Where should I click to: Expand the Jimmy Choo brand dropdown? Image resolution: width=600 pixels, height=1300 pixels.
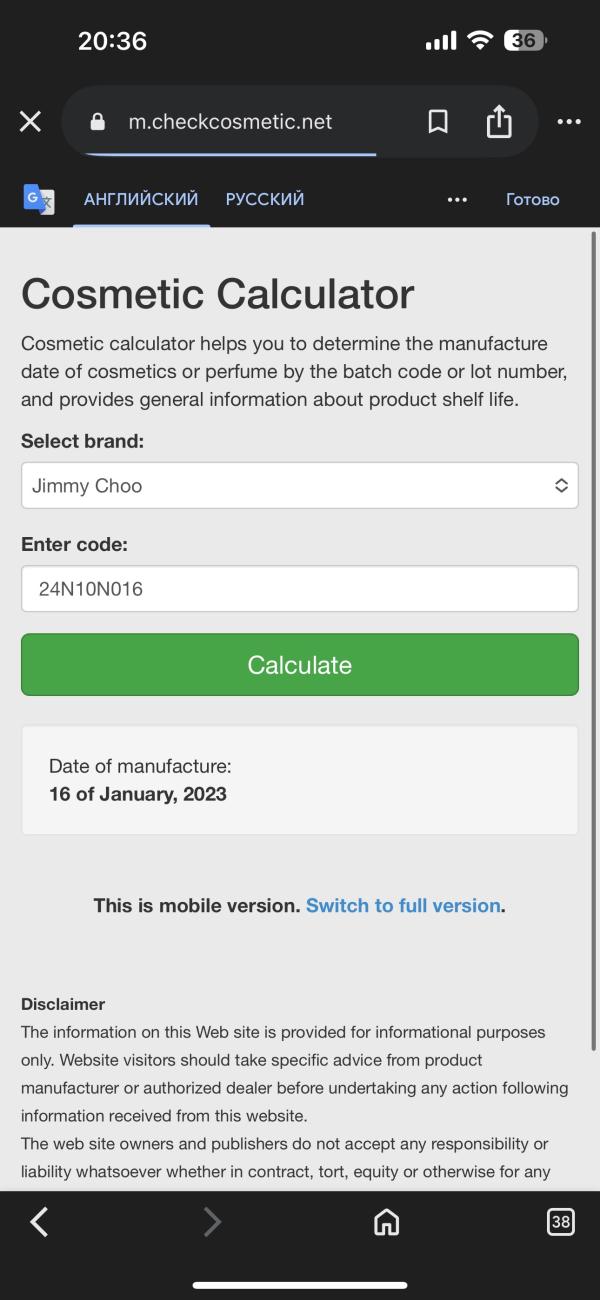coord(300,485)
